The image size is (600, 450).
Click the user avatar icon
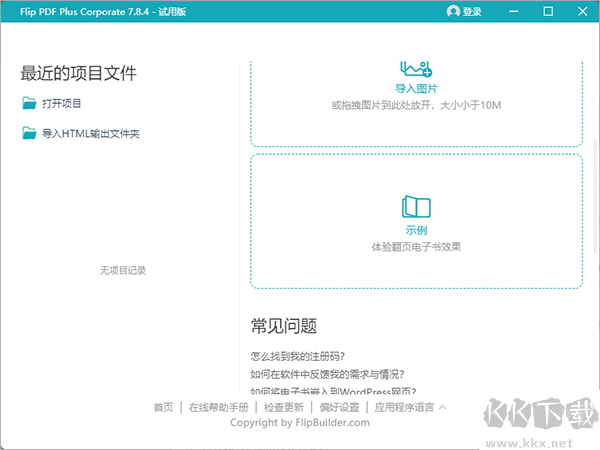(x=453, y=11)
